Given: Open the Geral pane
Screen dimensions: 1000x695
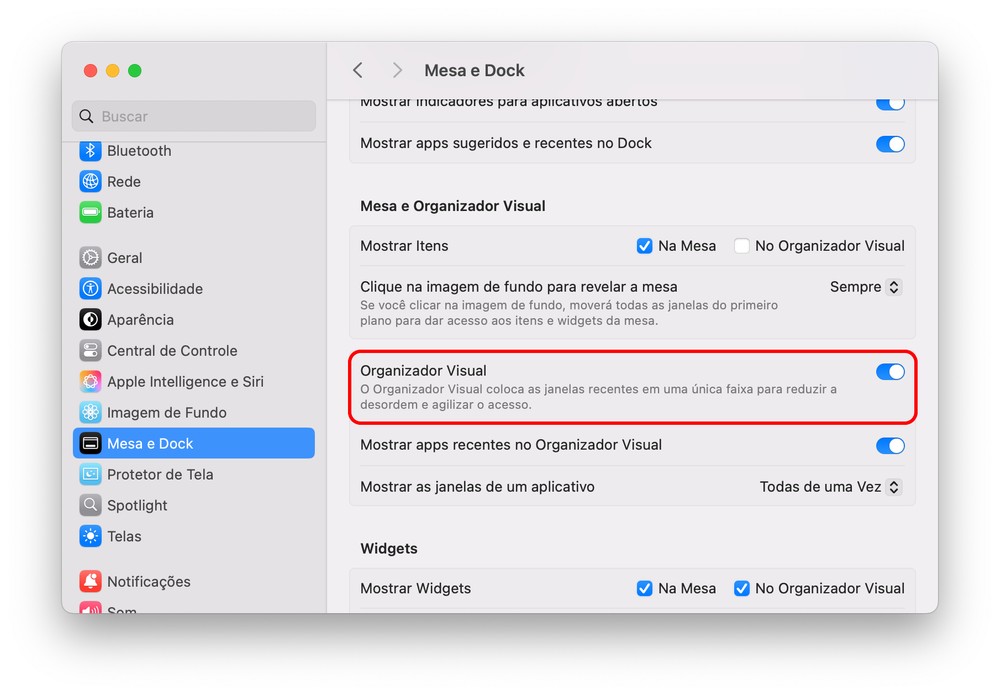Looking at the screenshot, I should click(x=193, y=258).
